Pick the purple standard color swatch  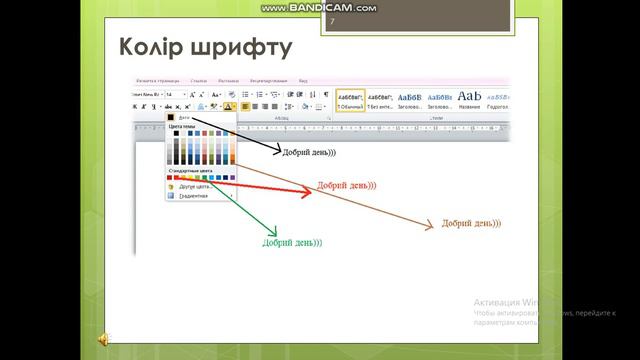233,178
